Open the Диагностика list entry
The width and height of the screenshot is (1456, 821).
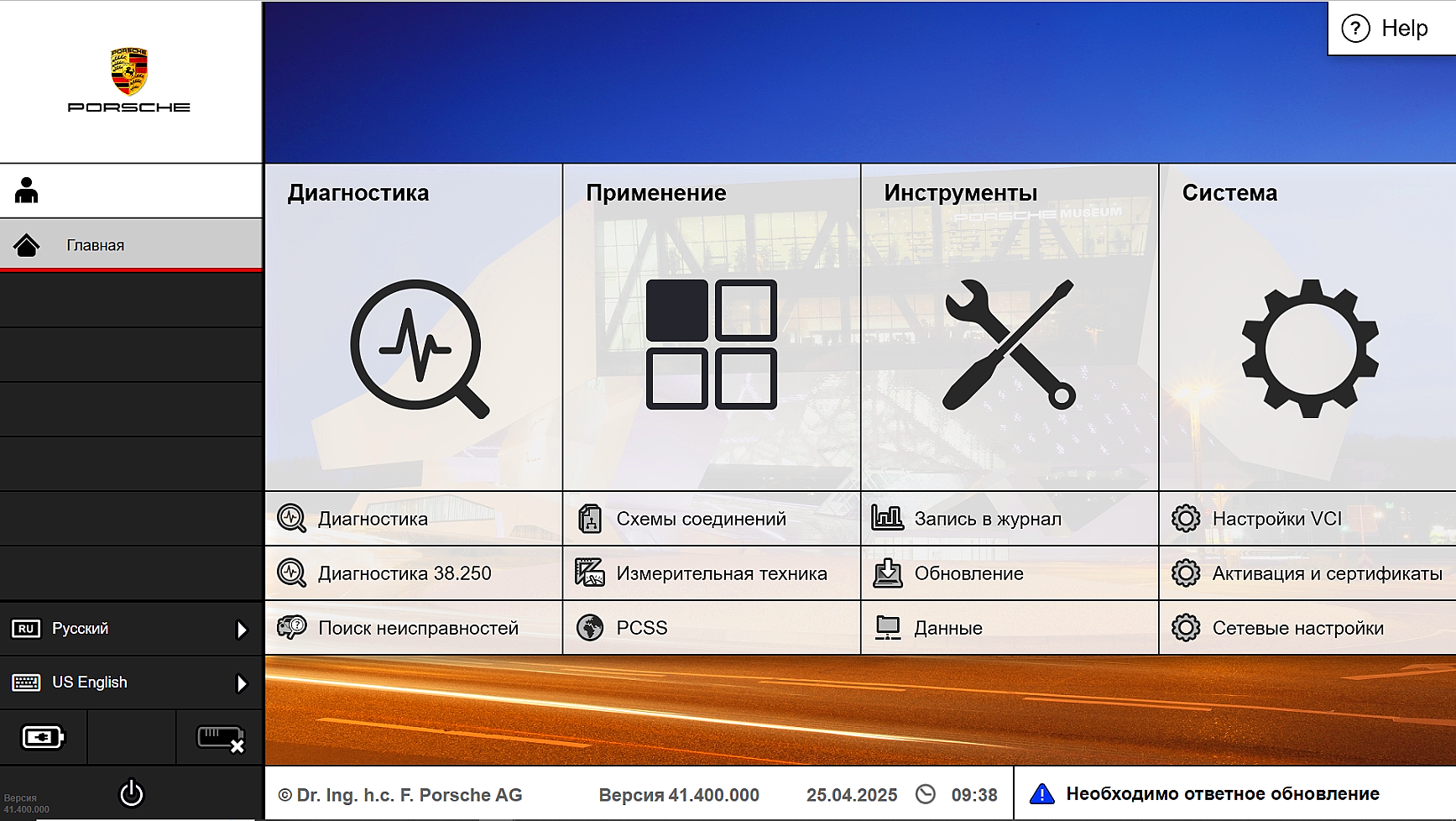[x=414, y=519]
